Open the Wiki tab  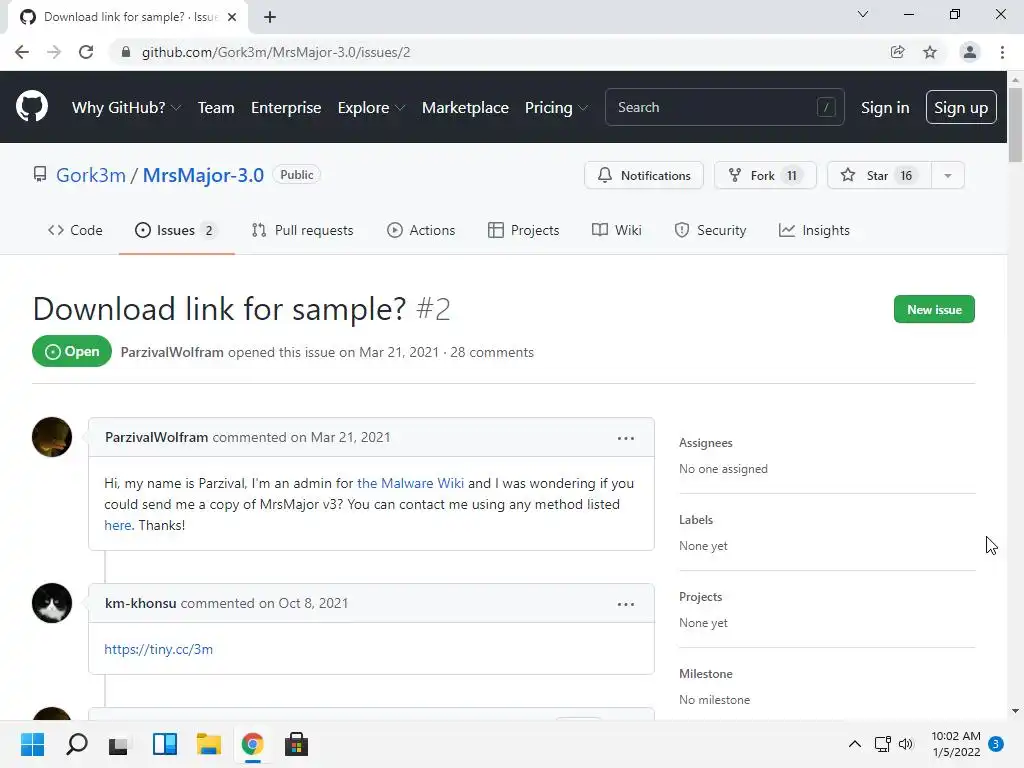[x=616, y=230]
